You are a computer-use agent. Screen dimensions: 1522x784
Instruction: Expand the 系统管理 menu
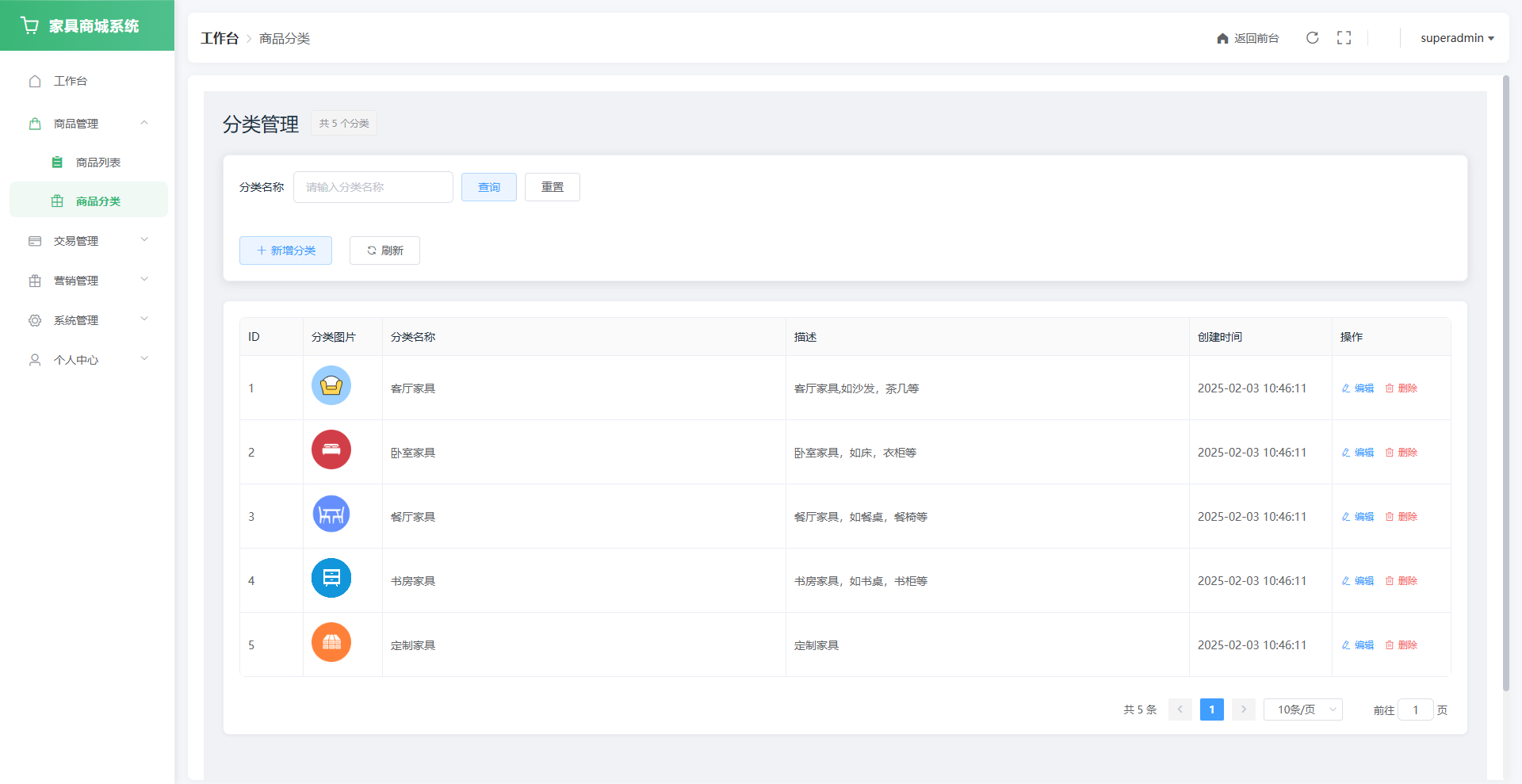click(x=87, y=320)
